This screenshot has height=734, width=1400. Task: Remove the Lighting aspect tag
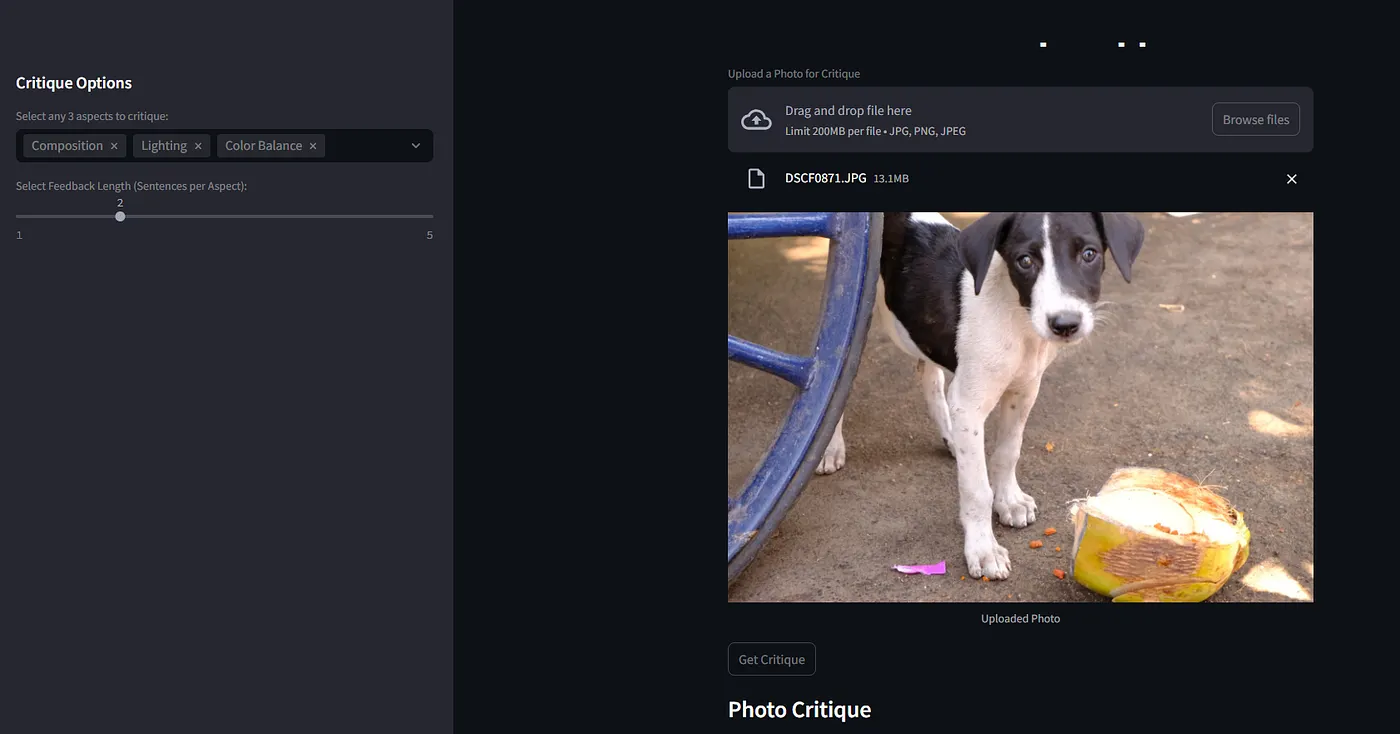tap(198, 145)
